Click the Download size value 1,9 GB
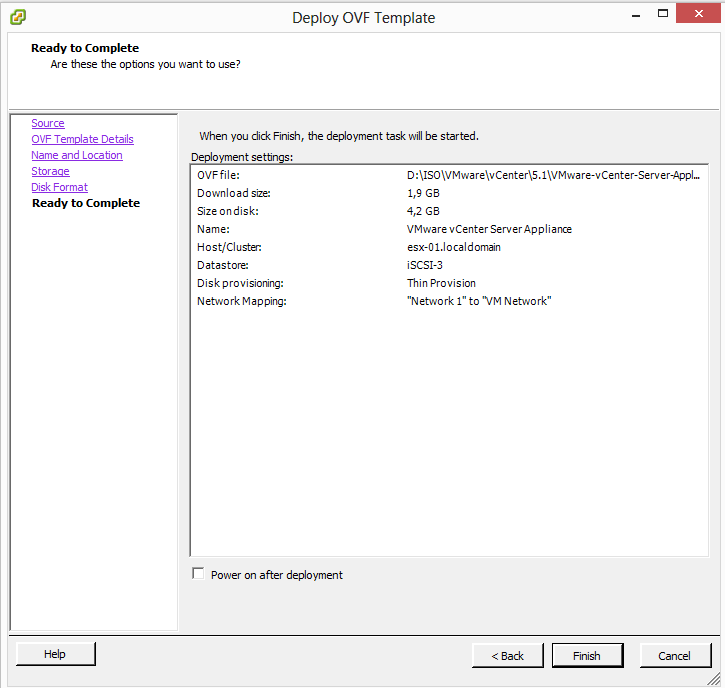The width and height of the screenshot is (725, 688). (x=423, y=193)
